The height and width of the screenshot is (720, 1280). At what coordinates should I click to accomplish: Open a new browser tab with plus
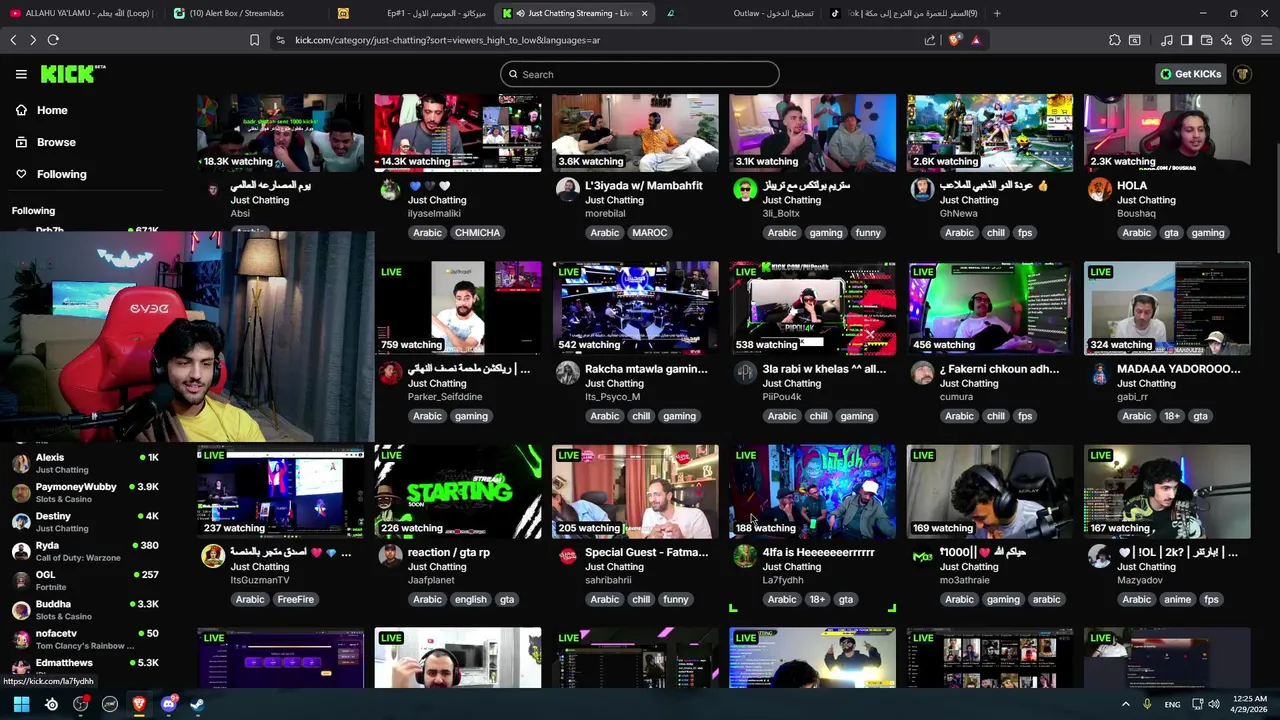tap(997, 13)
